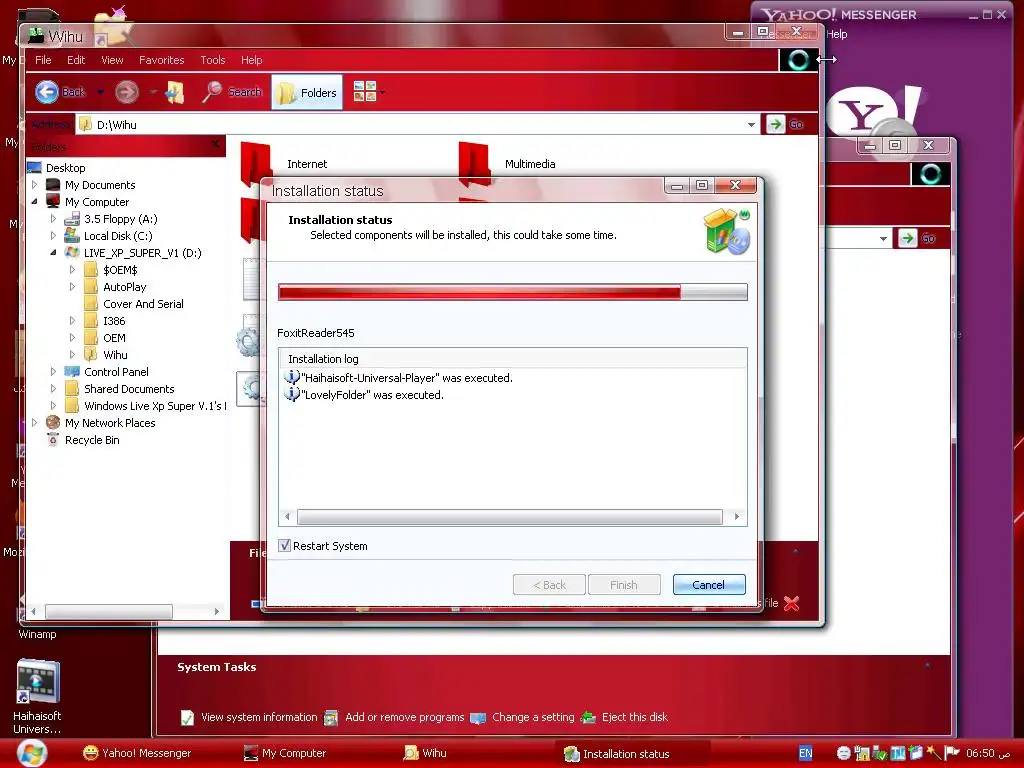Click the Go arrow in Wihu address bar
1024x768 pixels.
pos(775,124)
